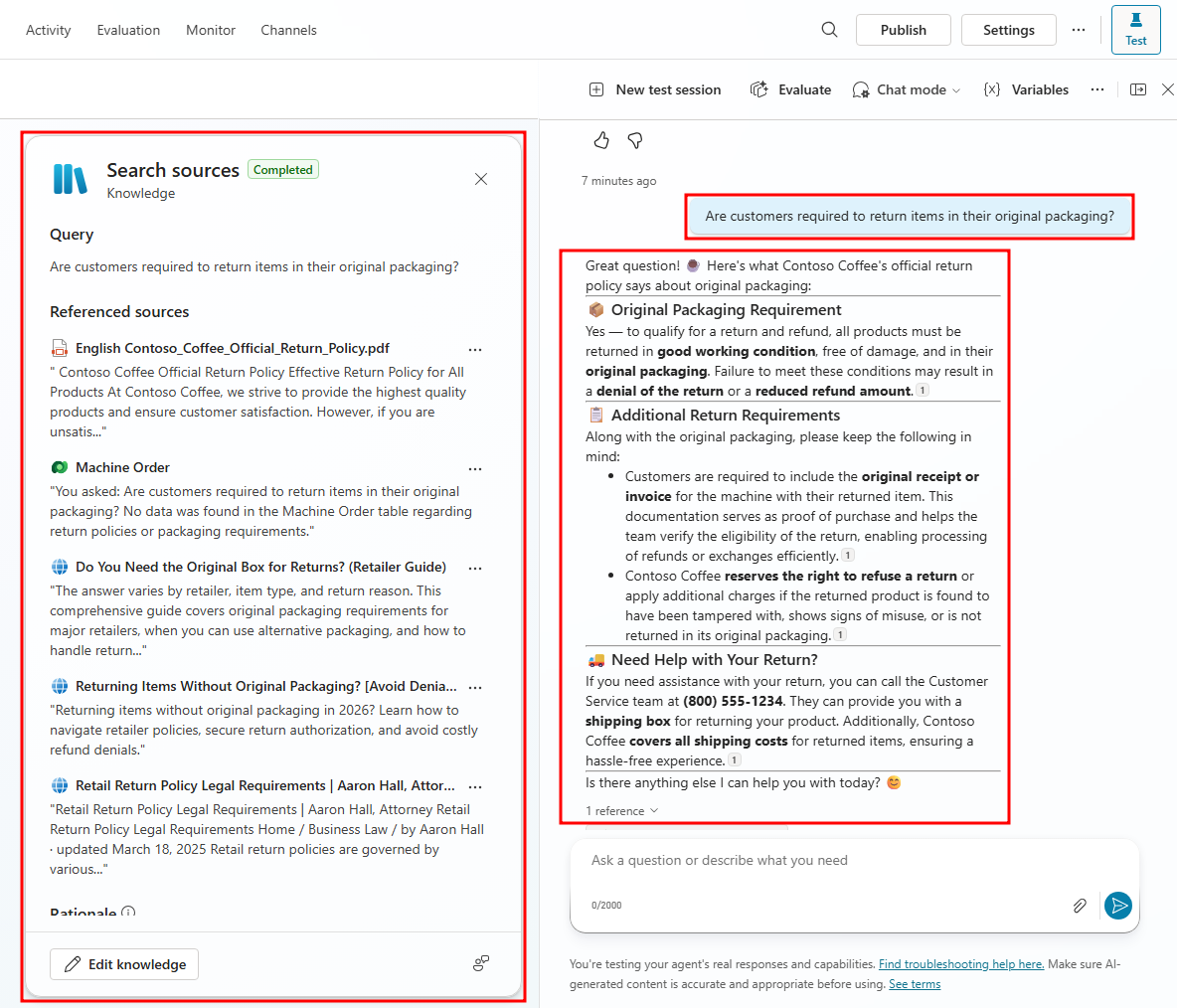Open options for the Return Policy PDF source
The height and width of the screenshot is (1008, 1177).
tap(475, 350)
